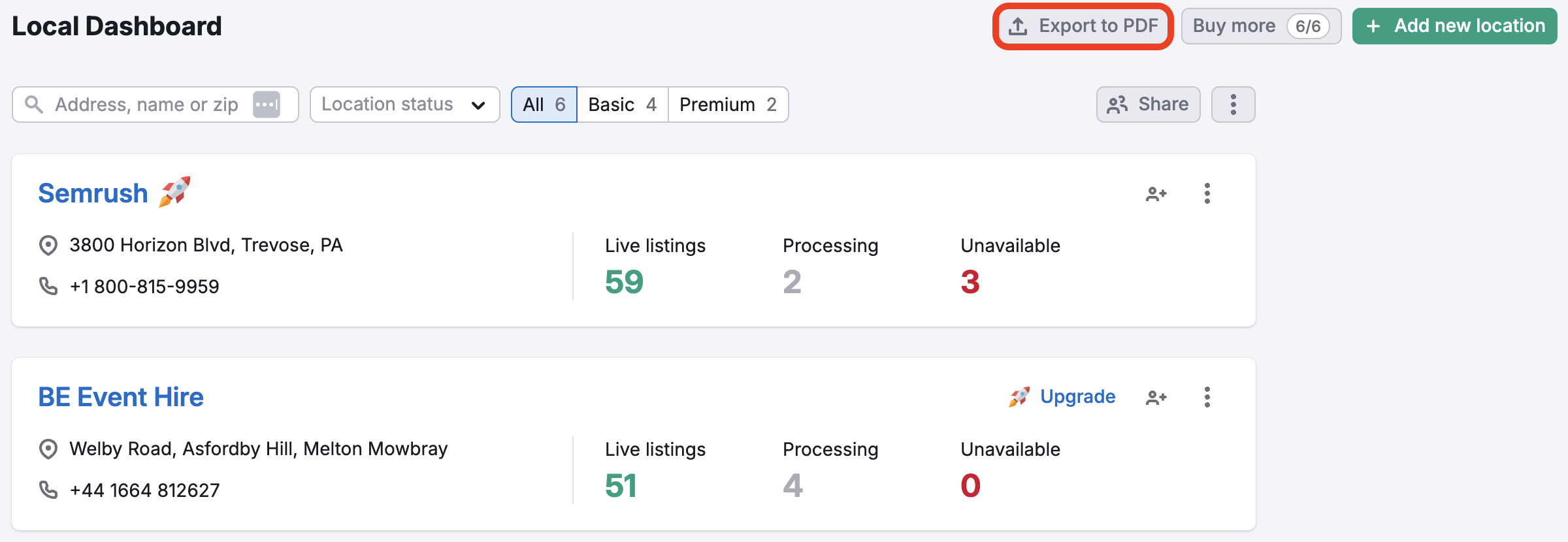Click the phone number +44 1664 812627
This screenshot has width=1568, height=542.
(144, 490)
